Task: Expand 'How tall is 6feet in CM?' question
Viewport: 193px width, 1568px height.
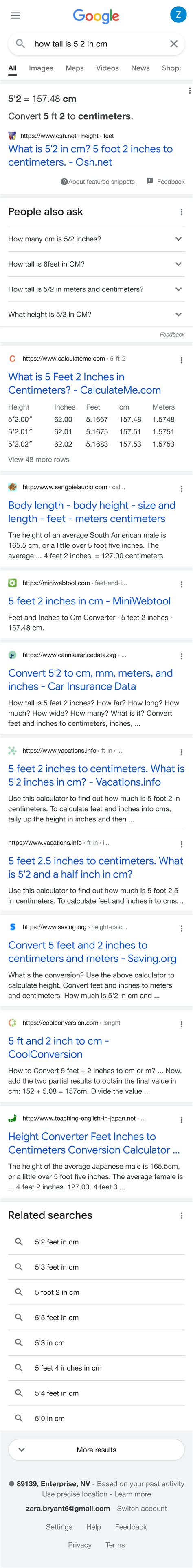Action: [96, 264]
